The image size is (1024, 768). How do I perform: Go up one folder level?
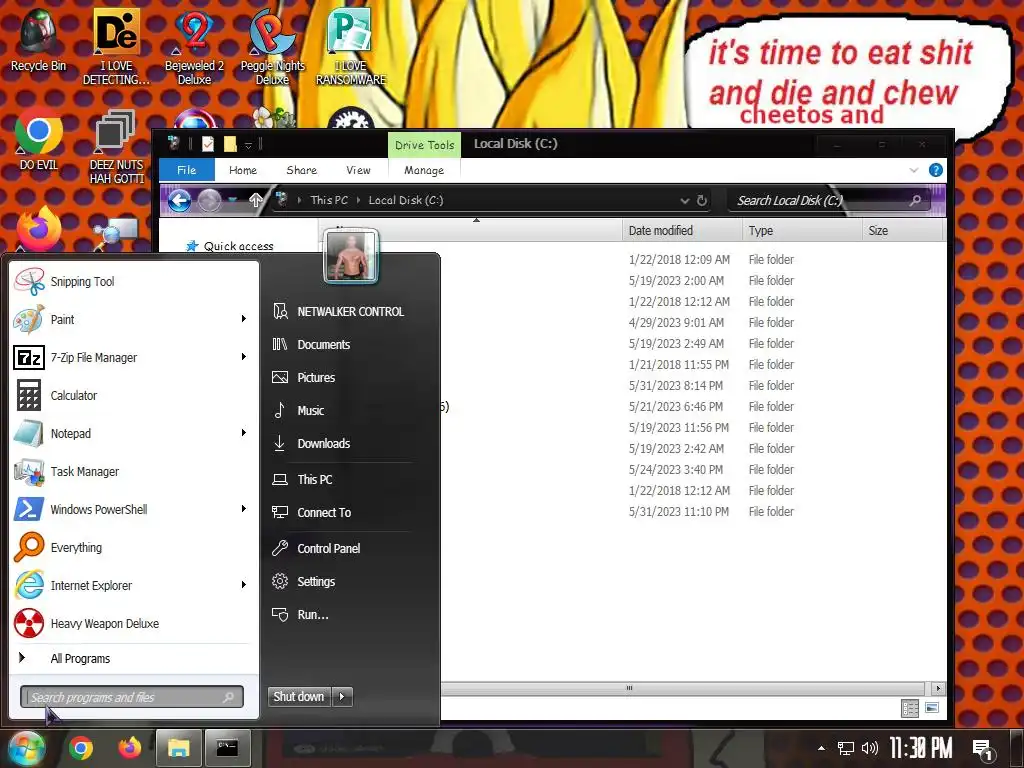tap(256, 200)
